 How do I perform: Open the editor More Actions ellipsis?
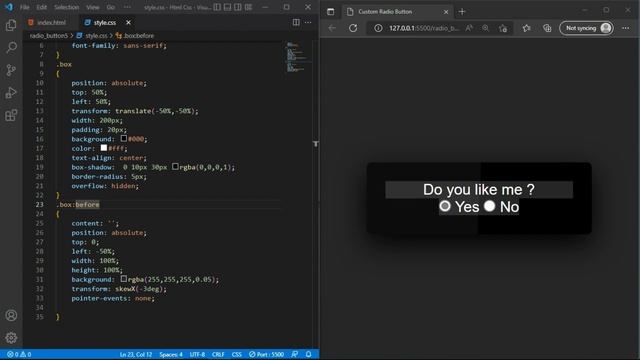[x=308, y=22]
